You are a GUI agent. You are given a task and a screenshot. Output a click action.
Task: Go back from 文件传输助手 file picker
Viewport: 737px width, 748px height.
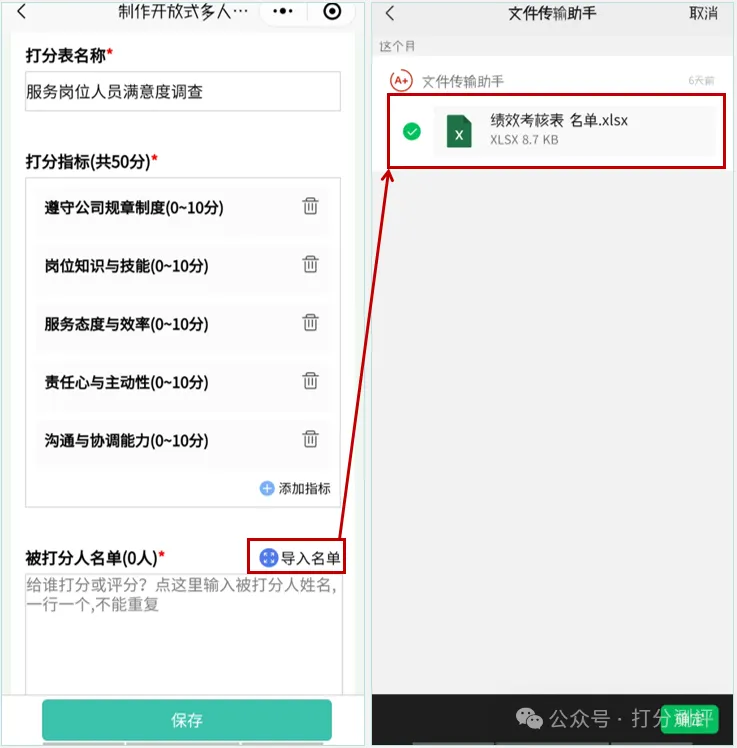tap(390, 13)
